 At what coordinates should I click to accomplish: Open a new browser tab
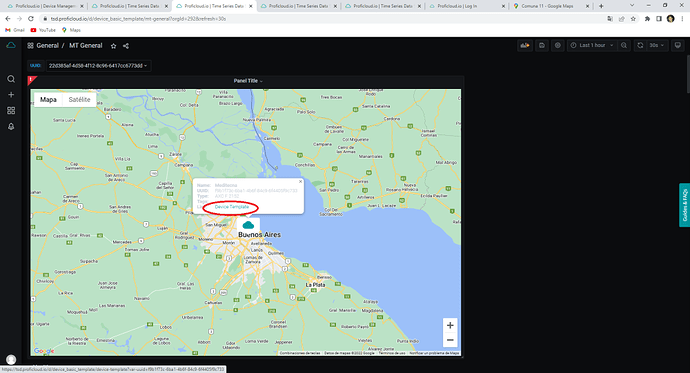point(601,6)
